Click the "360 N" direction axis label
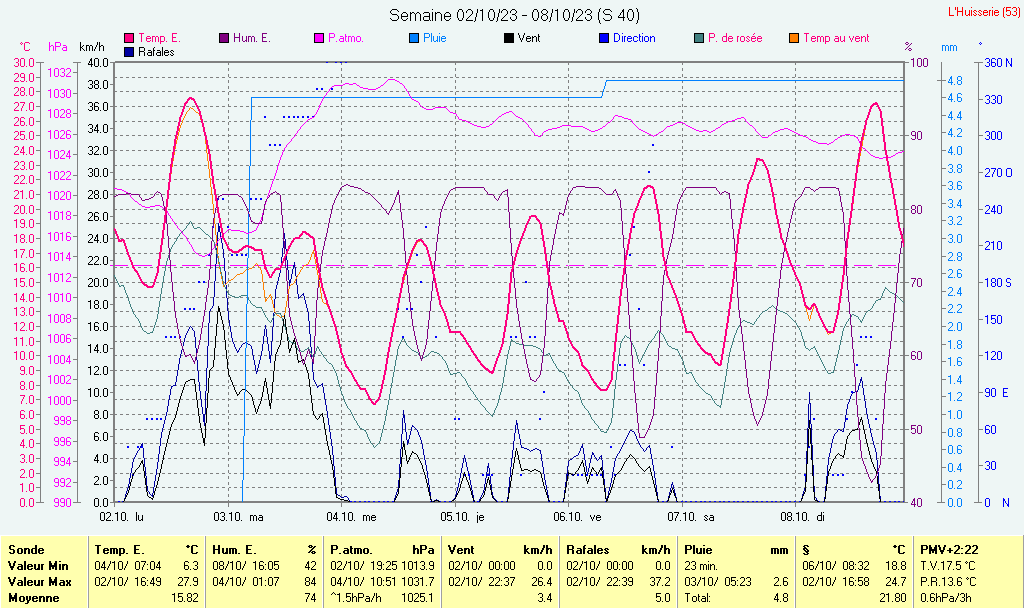 (x=999, y=63)
